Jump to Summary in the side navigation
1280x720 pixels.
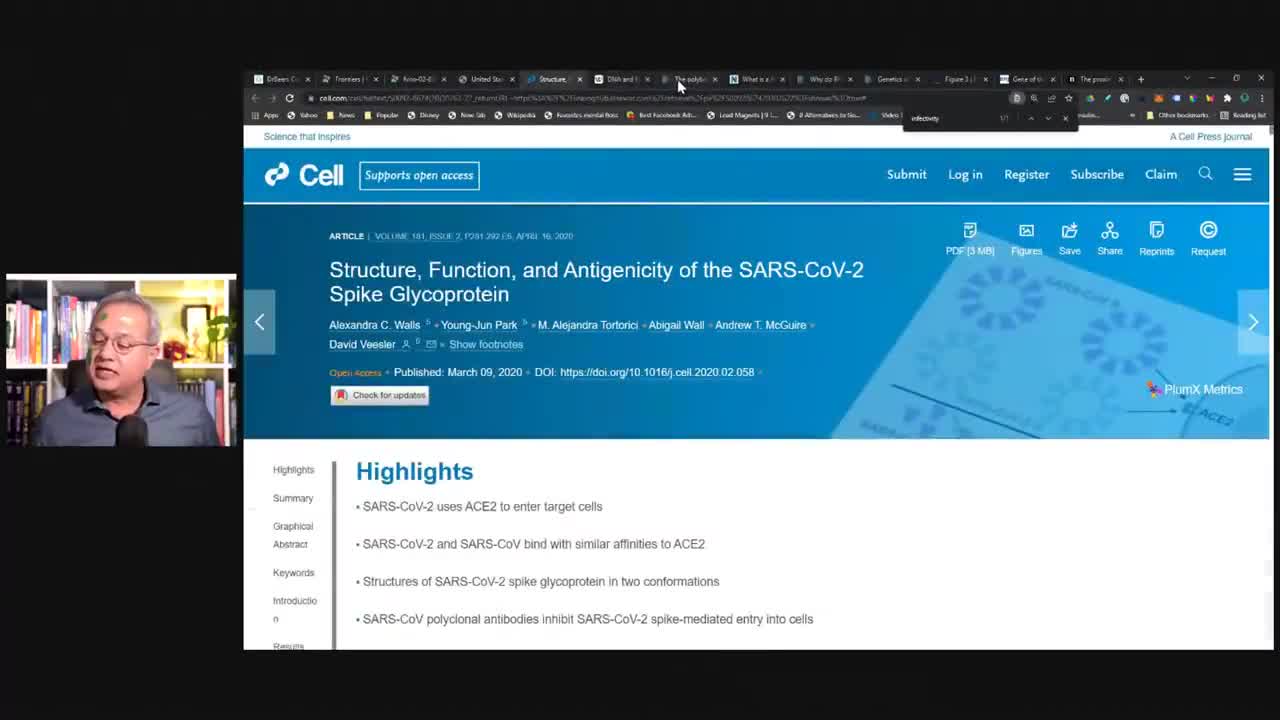[x=293, y=498]
